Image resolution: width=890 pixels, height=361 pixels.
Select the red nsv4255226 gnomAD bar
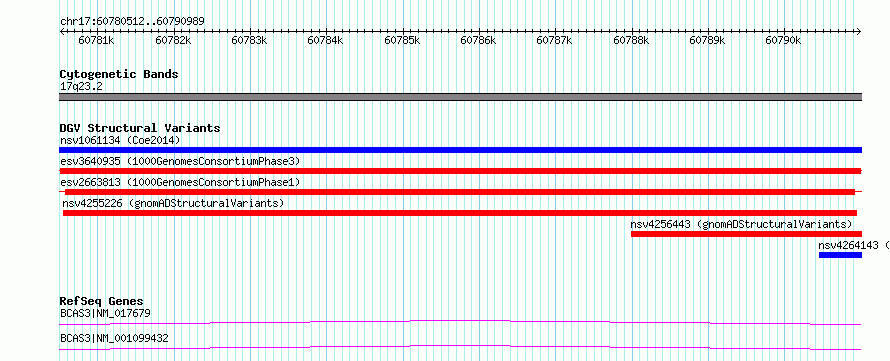460,213
